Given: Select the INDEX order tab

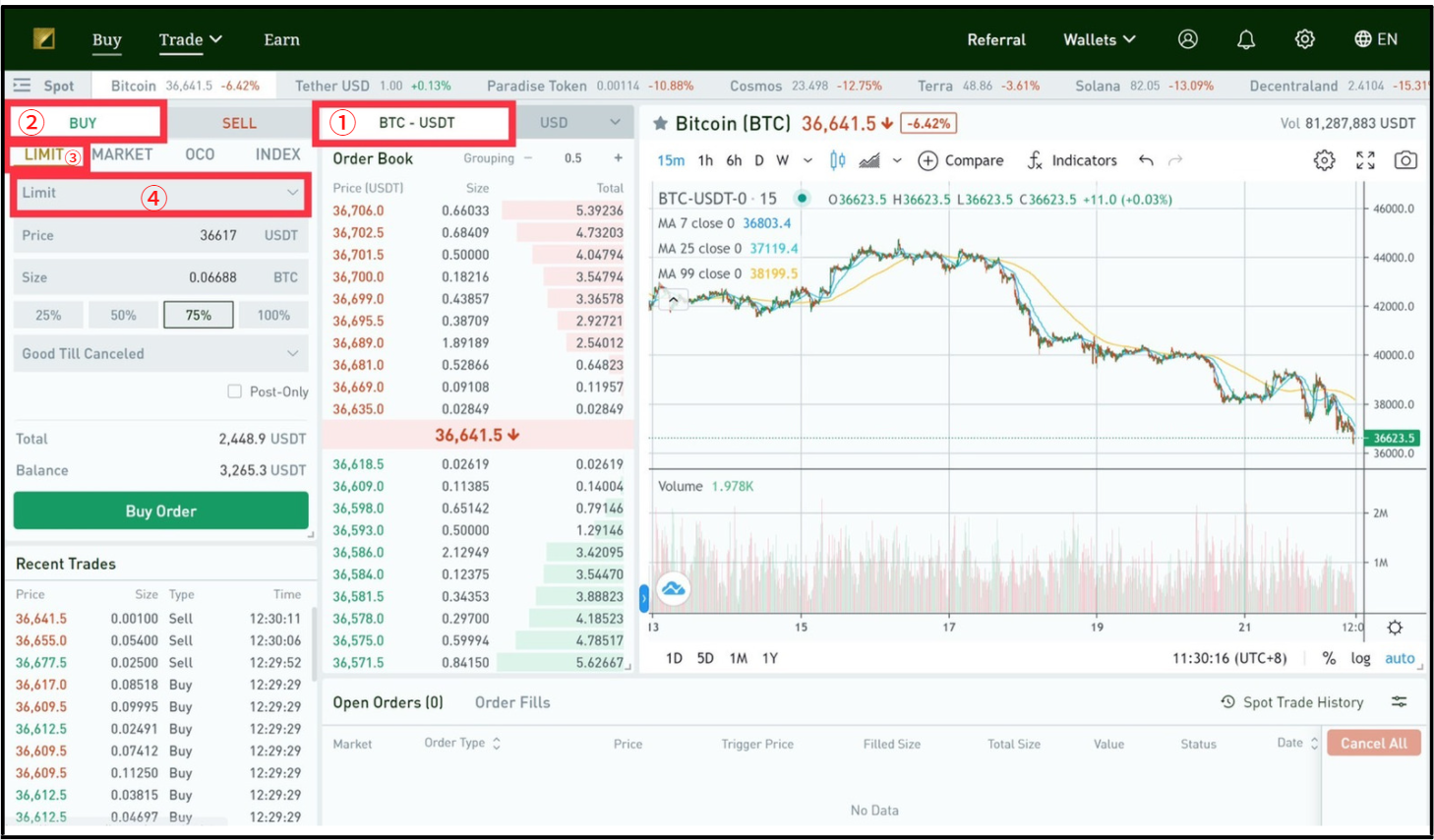Looking at the screenshot, I should point(278,154).
